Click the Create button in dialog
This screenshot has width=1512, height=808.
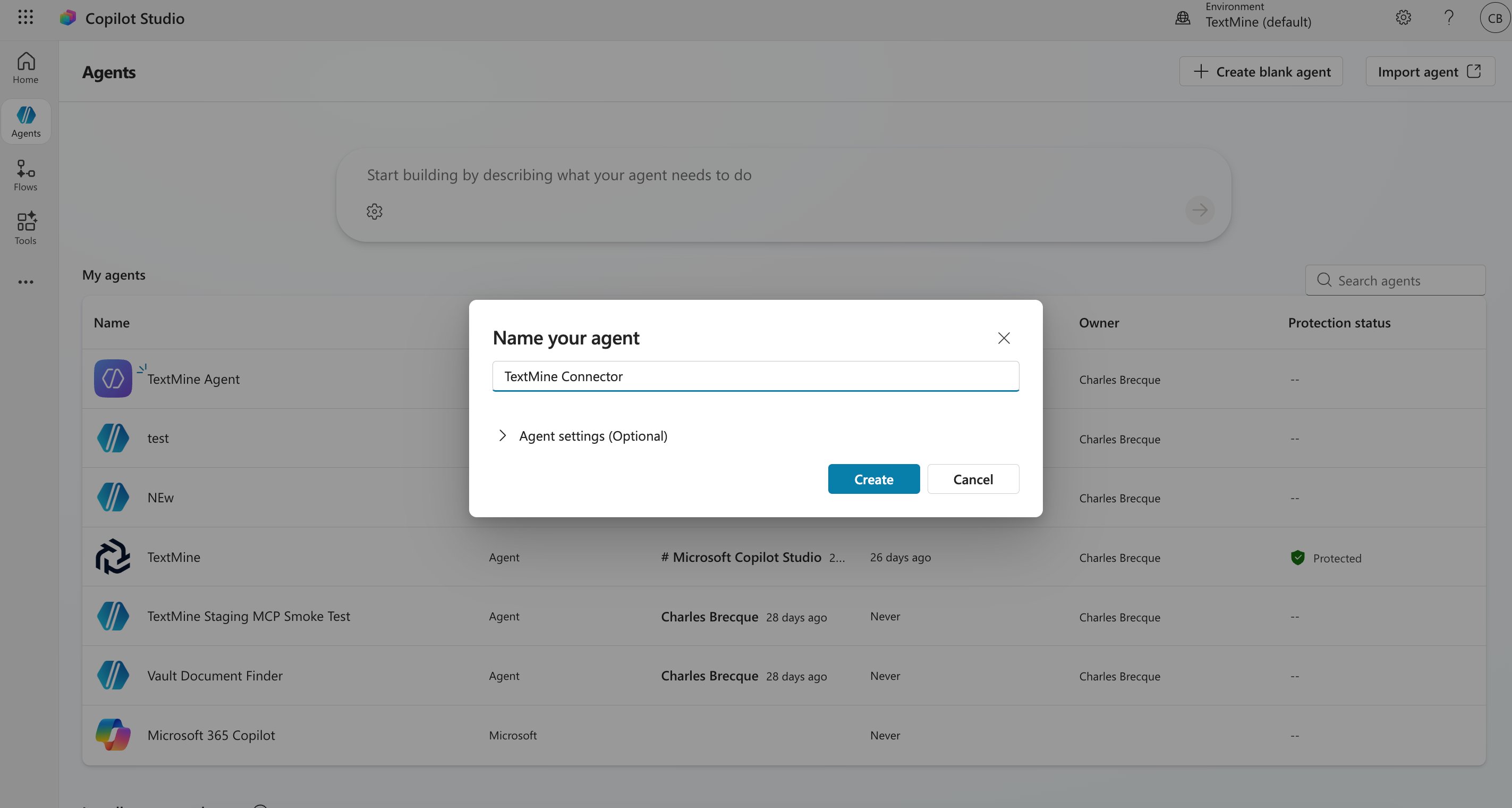click(x=874, y=479)
